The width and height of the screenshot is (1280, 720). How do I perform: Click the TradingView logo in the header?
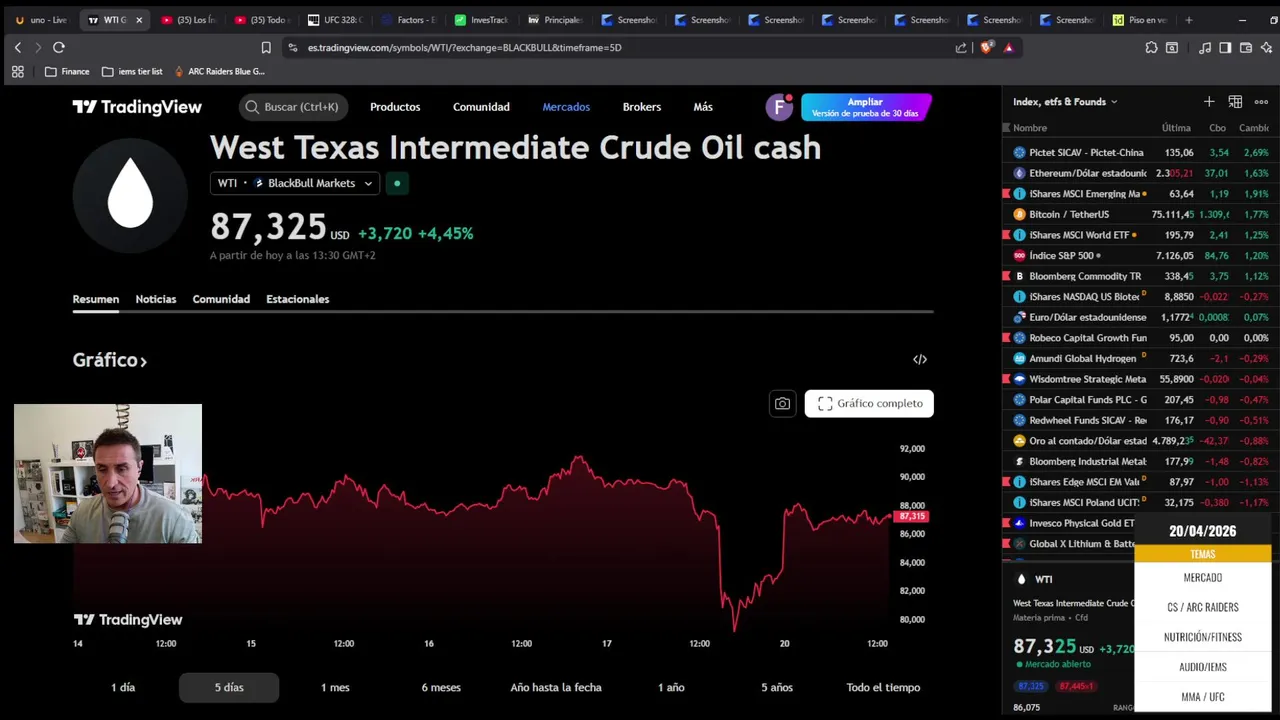click(x=137, y=107)
